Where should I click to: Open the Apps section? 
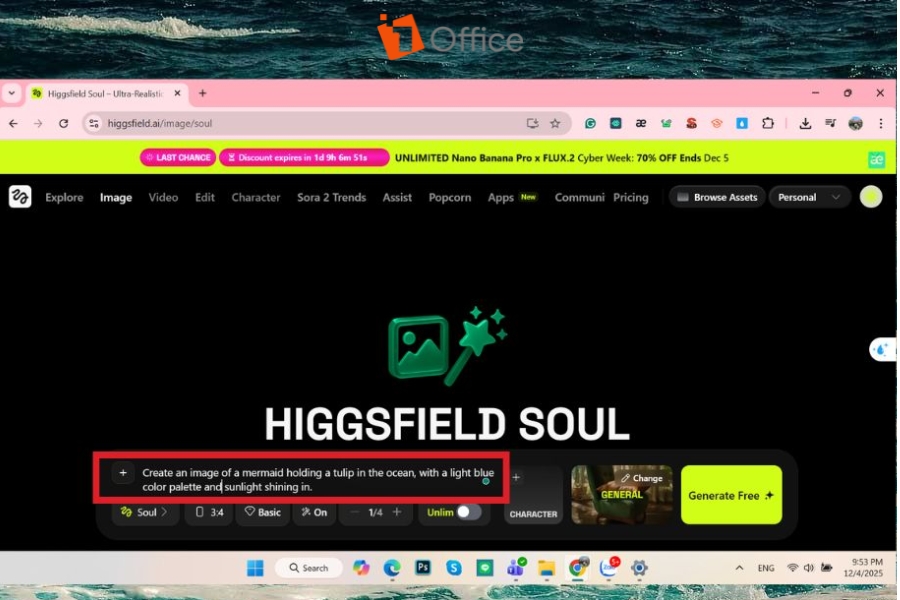coord(501,198)
